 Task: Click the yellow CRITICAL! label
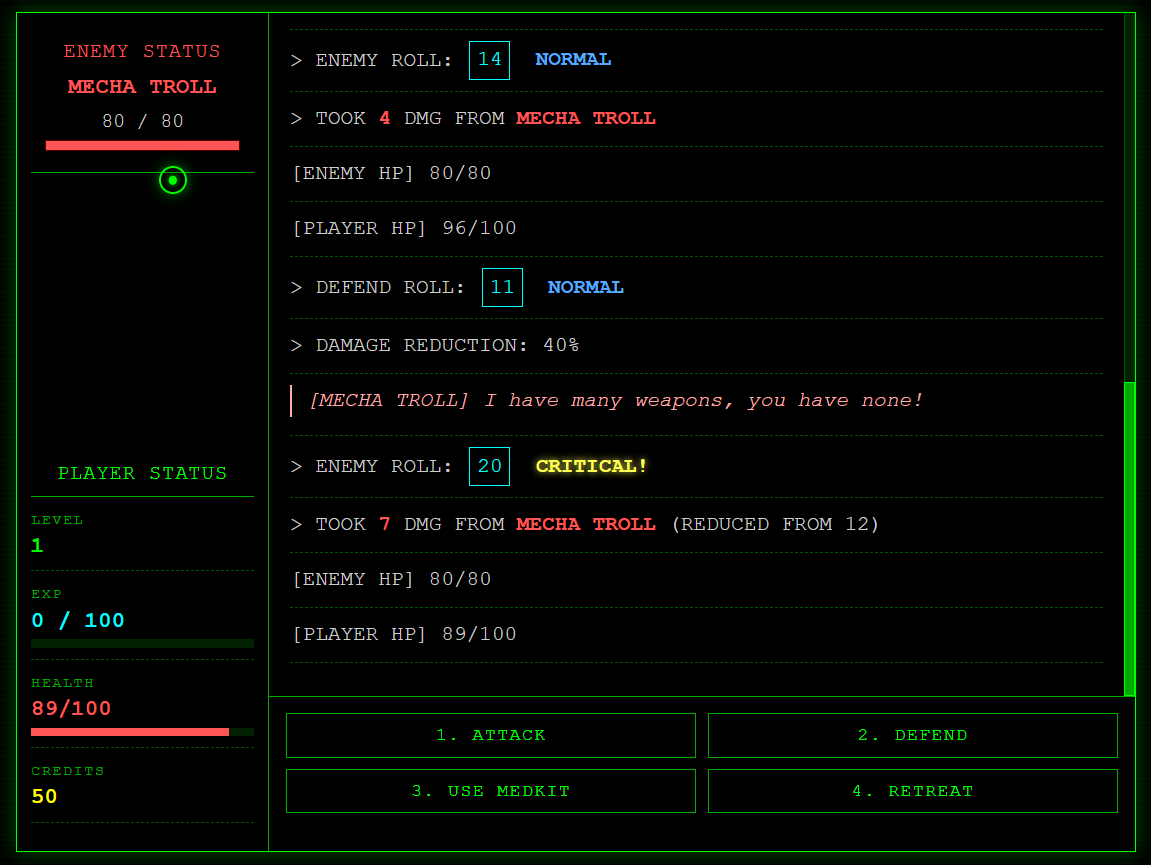591,466
